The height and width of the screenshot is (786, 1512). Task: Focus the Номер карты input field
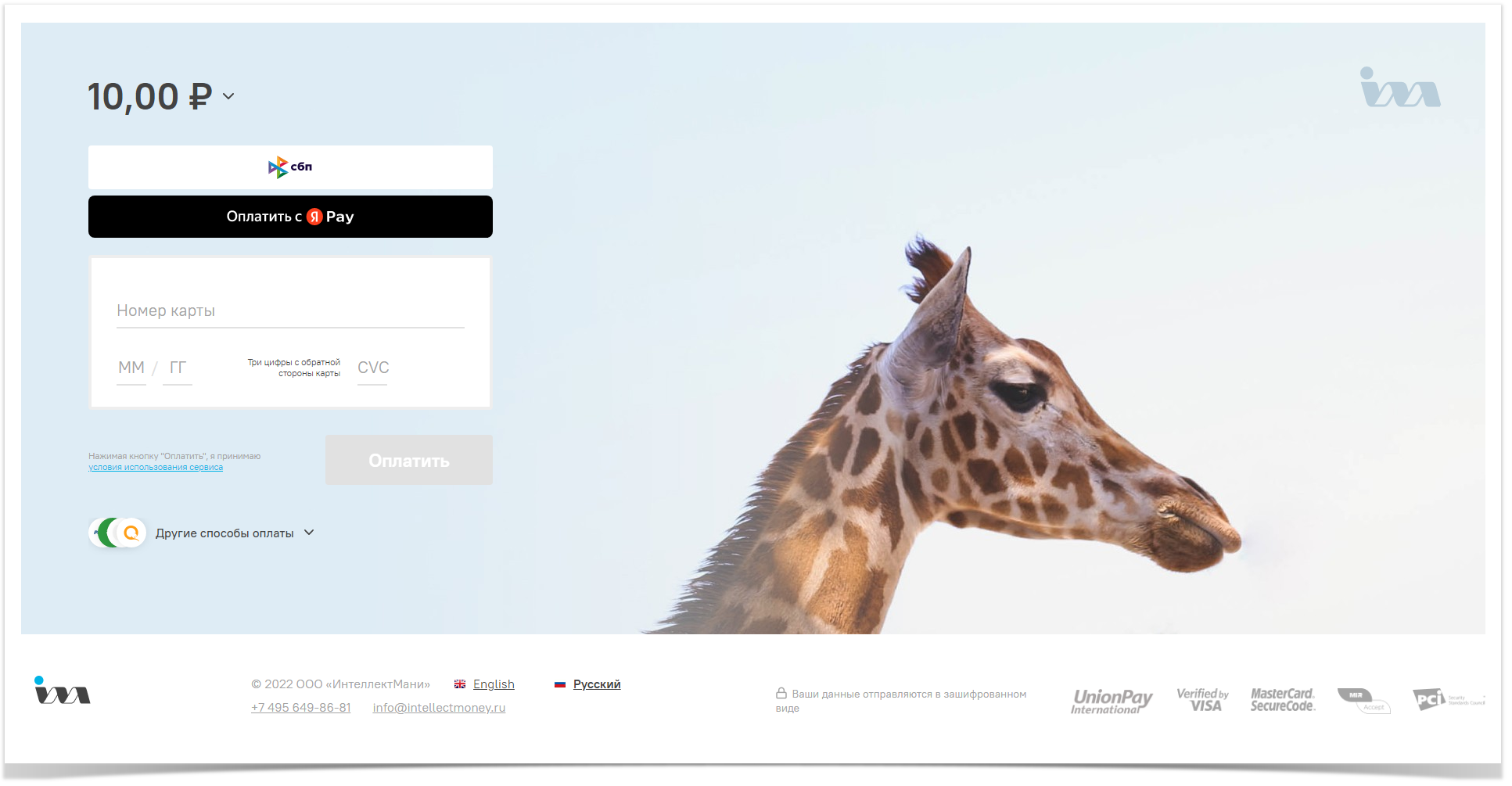pos(290,311)
